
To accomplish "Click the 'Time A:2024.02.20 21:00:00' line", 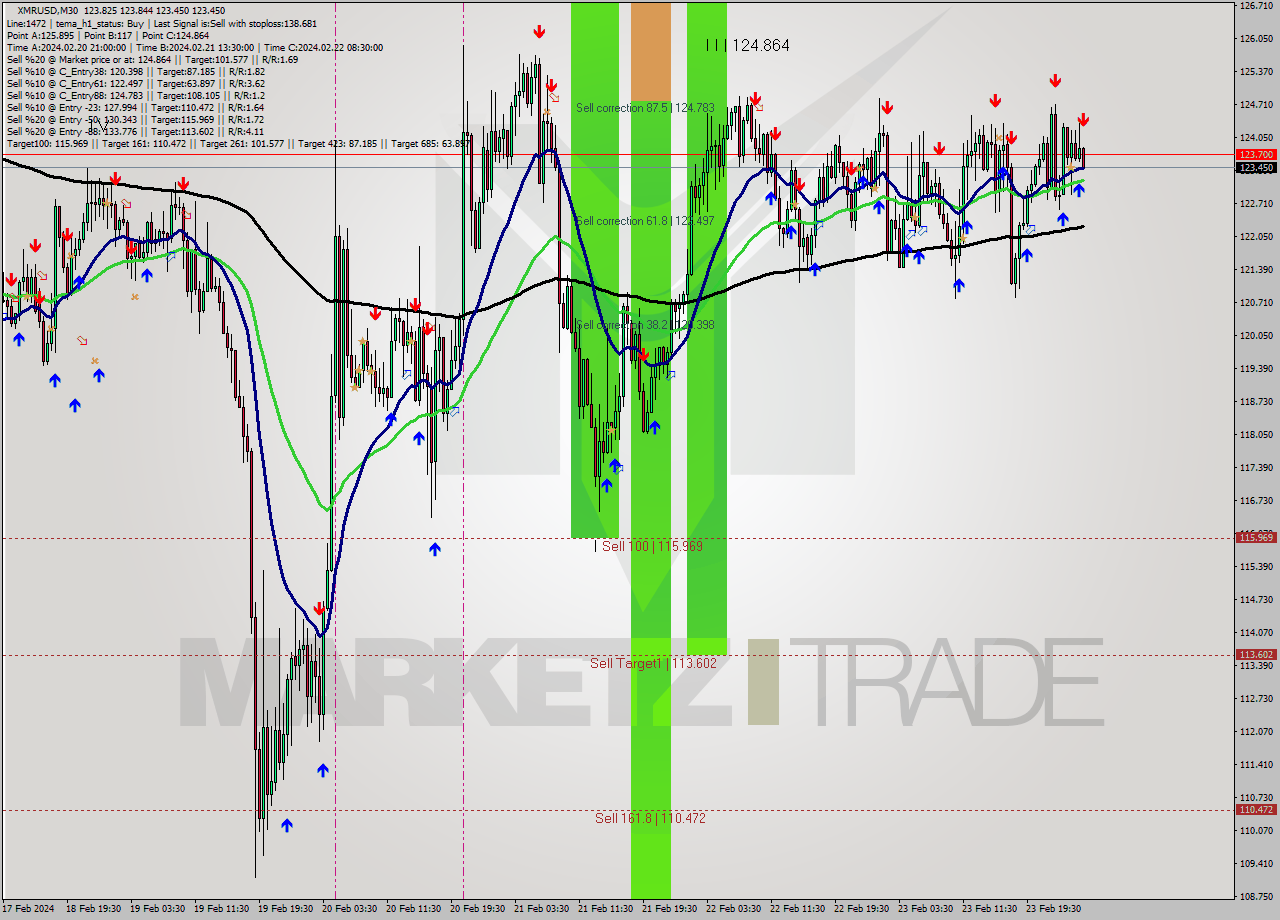I will [194, 47].
